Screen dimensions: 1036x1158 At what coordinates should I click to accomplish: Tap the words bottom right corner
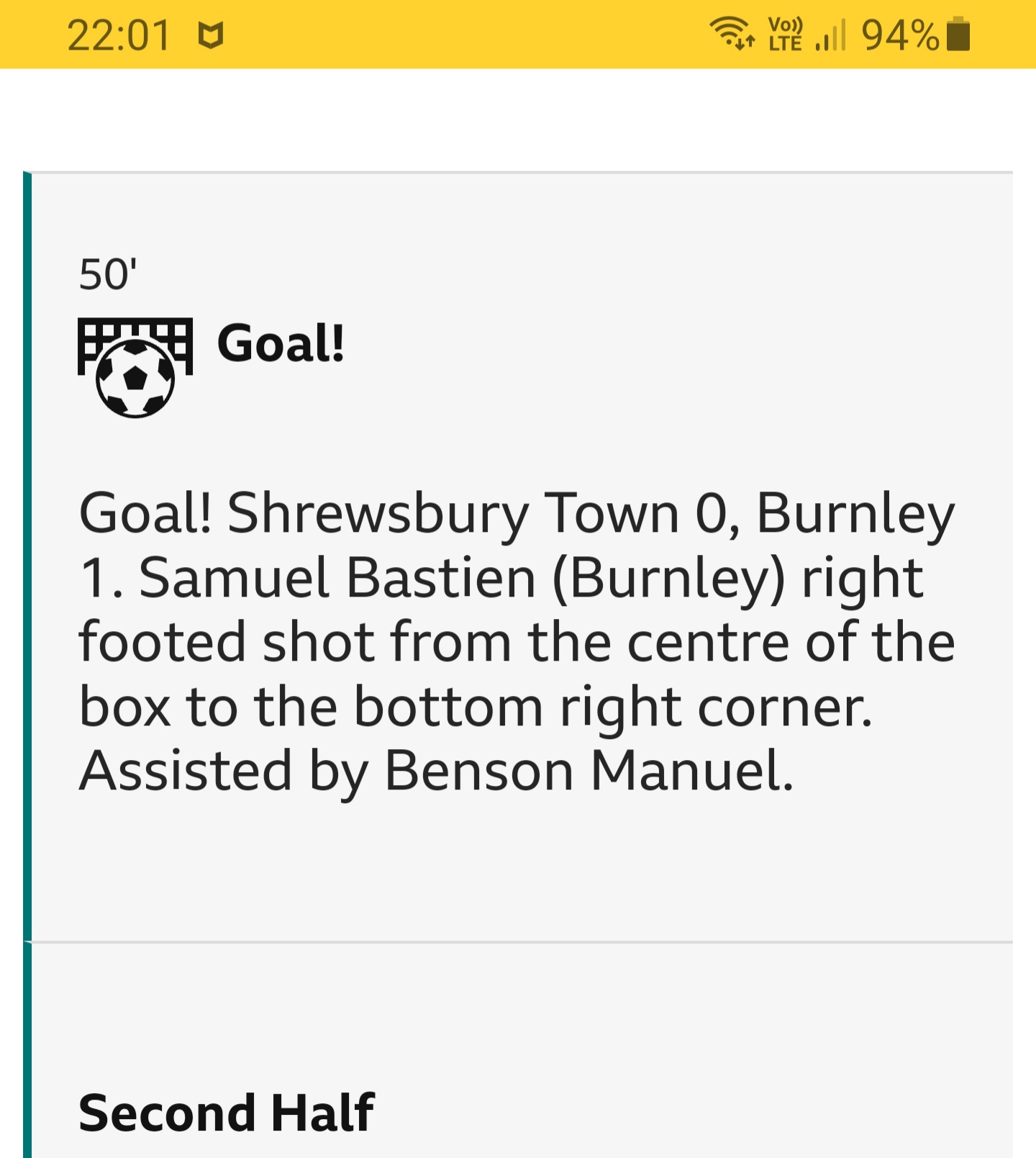(612, 707)
